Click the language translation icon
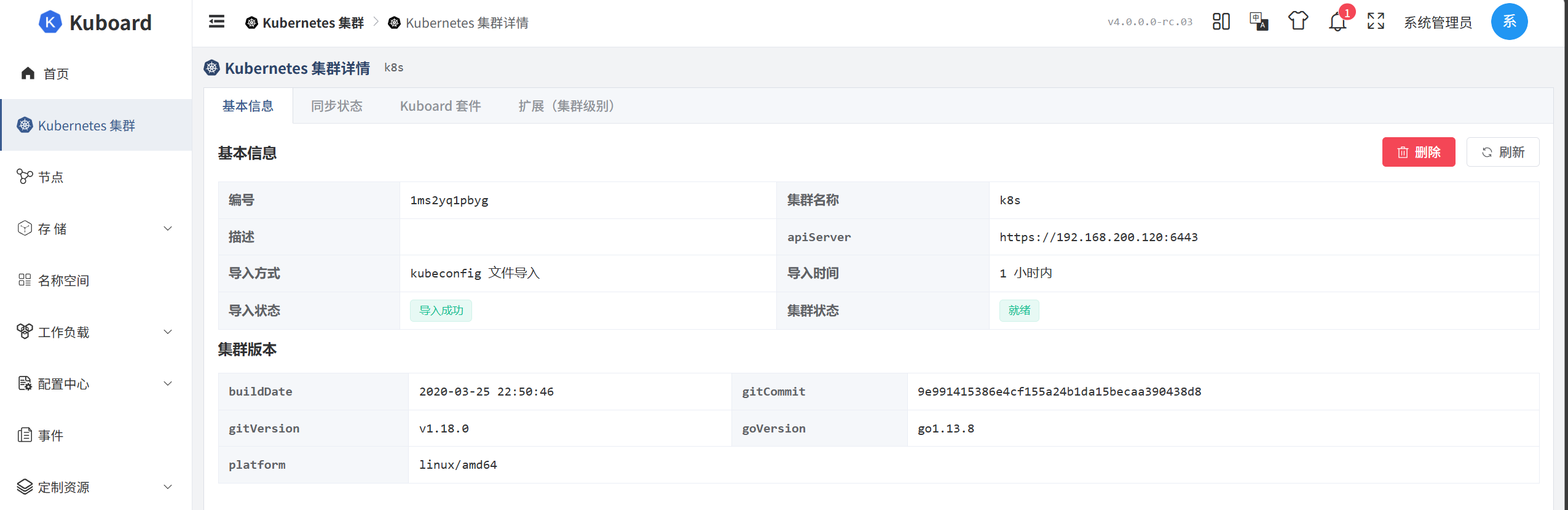Image resolution: width=1568 pixels, height=510 pixels. click(x=1259, y=22)
